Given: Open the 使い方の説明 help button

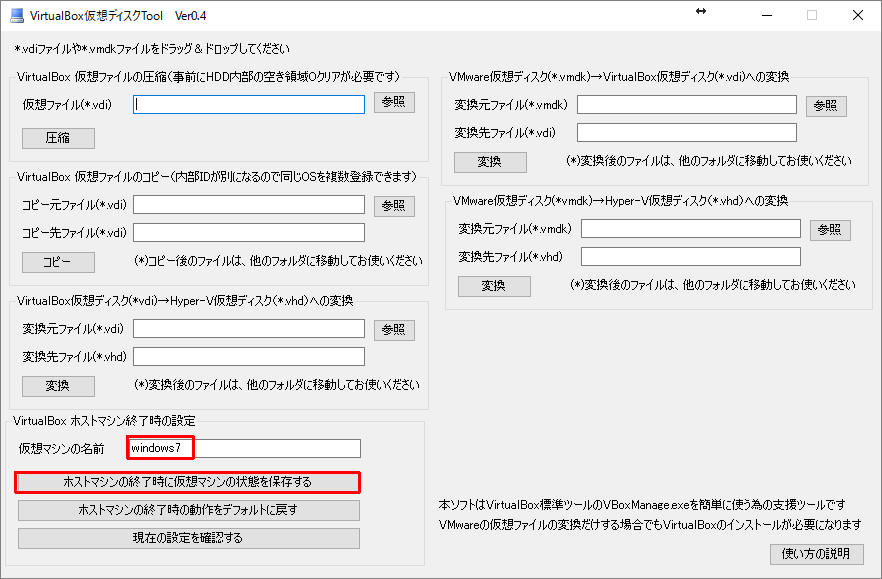Looking at the screenshot, I should point(816,554).
